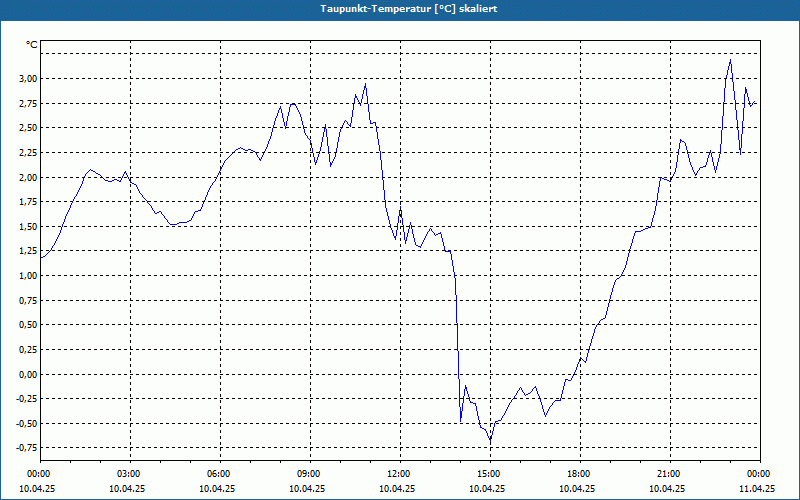Click the 3,00 y-axis label
The image size is (800, 500).
pyautogui.click(x=28, y=79)
